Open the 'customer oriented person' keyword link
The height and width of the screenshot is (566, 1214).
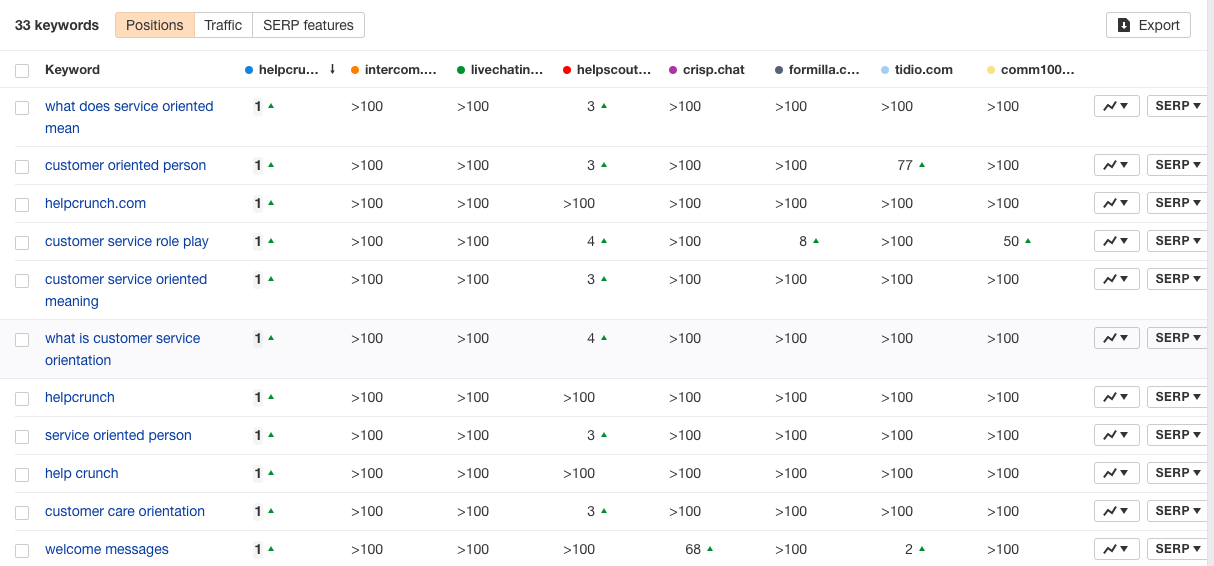tap(125, 165)
